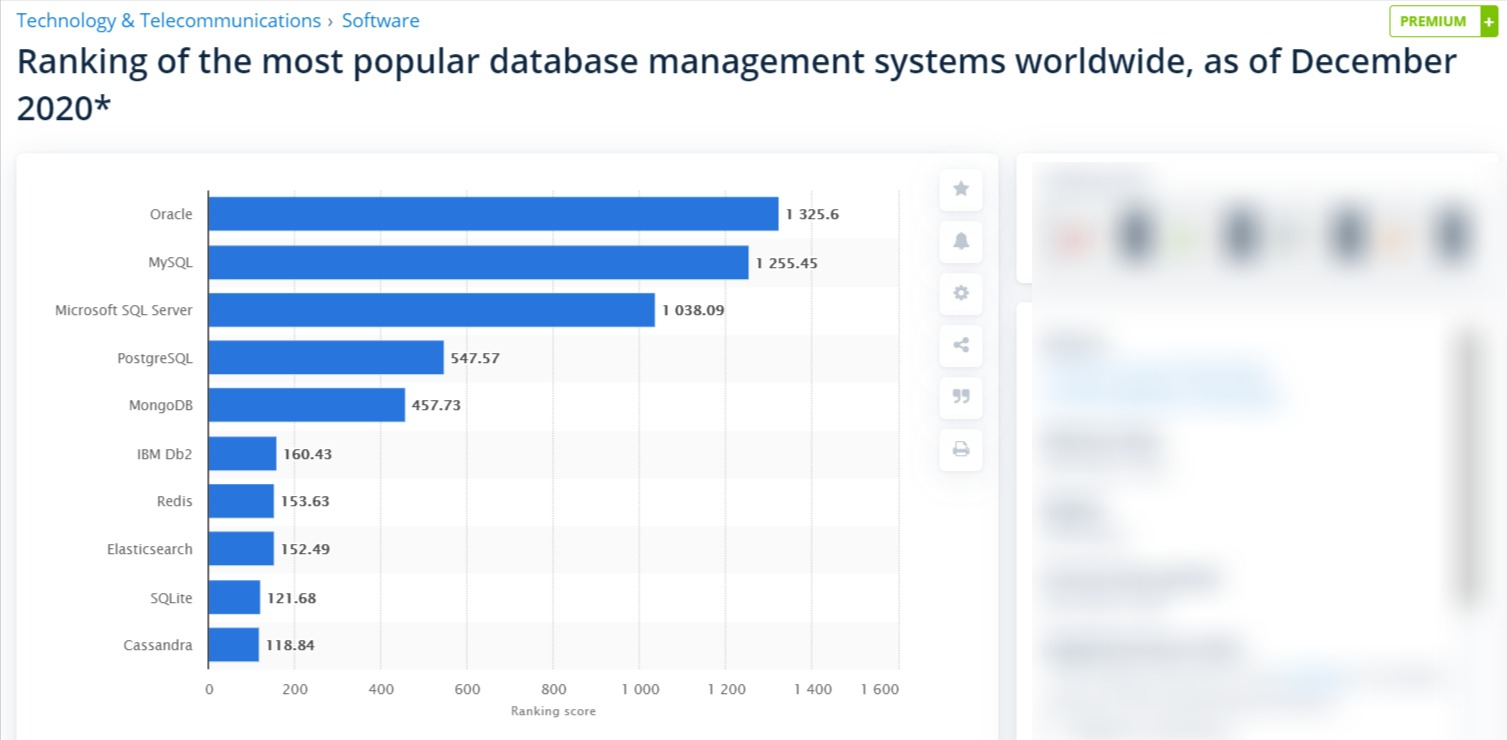Click the value 118.84
The image size is (1507, 740).
(290, 645)
